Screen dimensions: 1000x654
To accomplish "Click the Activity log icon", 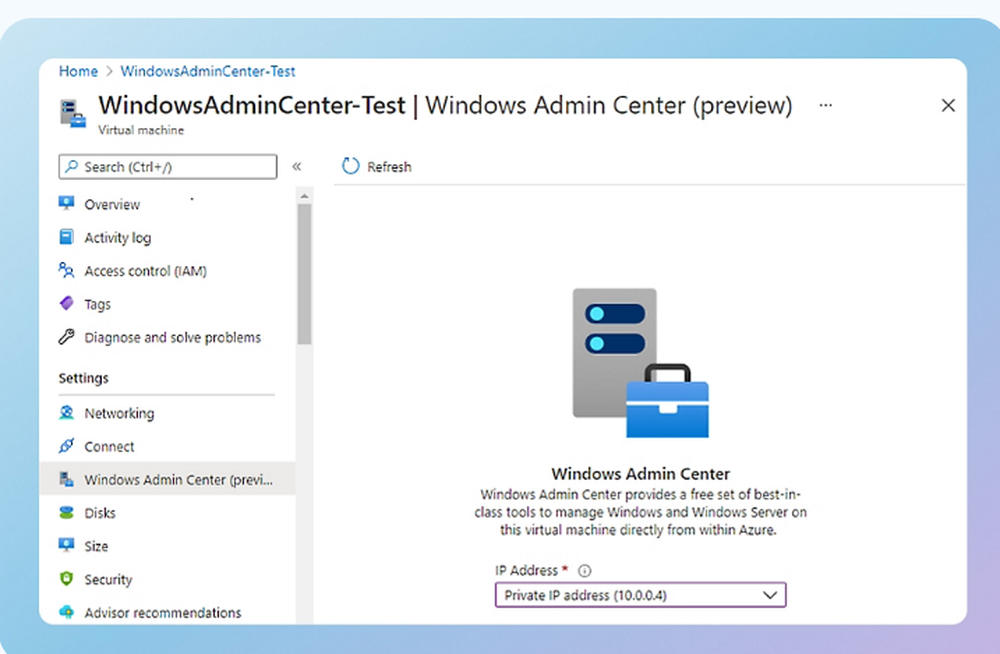I will click(x=66, y=237).
